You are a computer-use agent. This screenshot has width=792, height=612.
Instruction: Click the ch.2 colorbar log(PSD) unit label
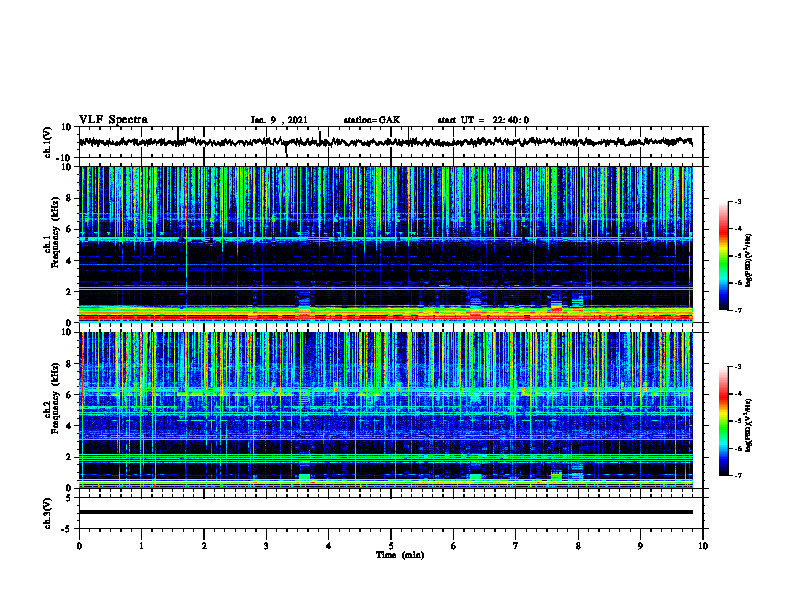click(749, 425)
